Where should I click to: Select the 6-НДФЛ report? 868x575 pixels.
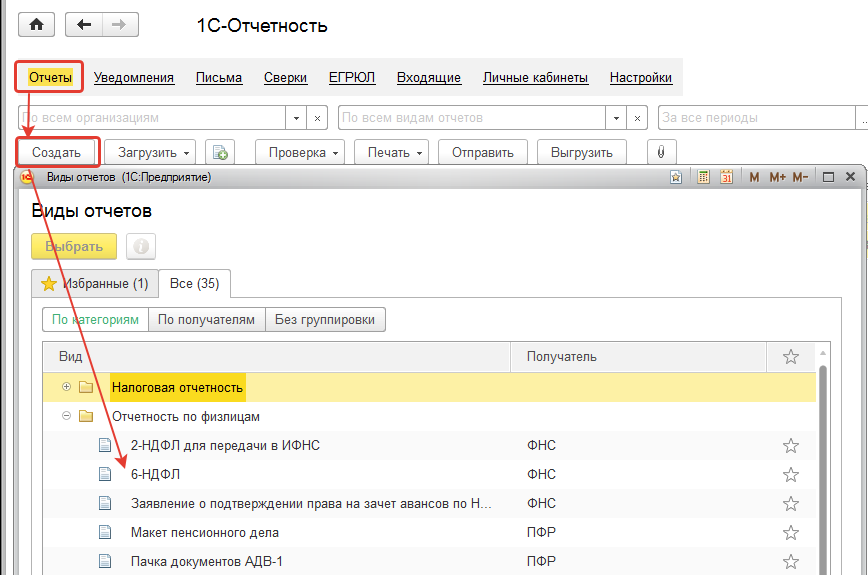click(429, 474)
